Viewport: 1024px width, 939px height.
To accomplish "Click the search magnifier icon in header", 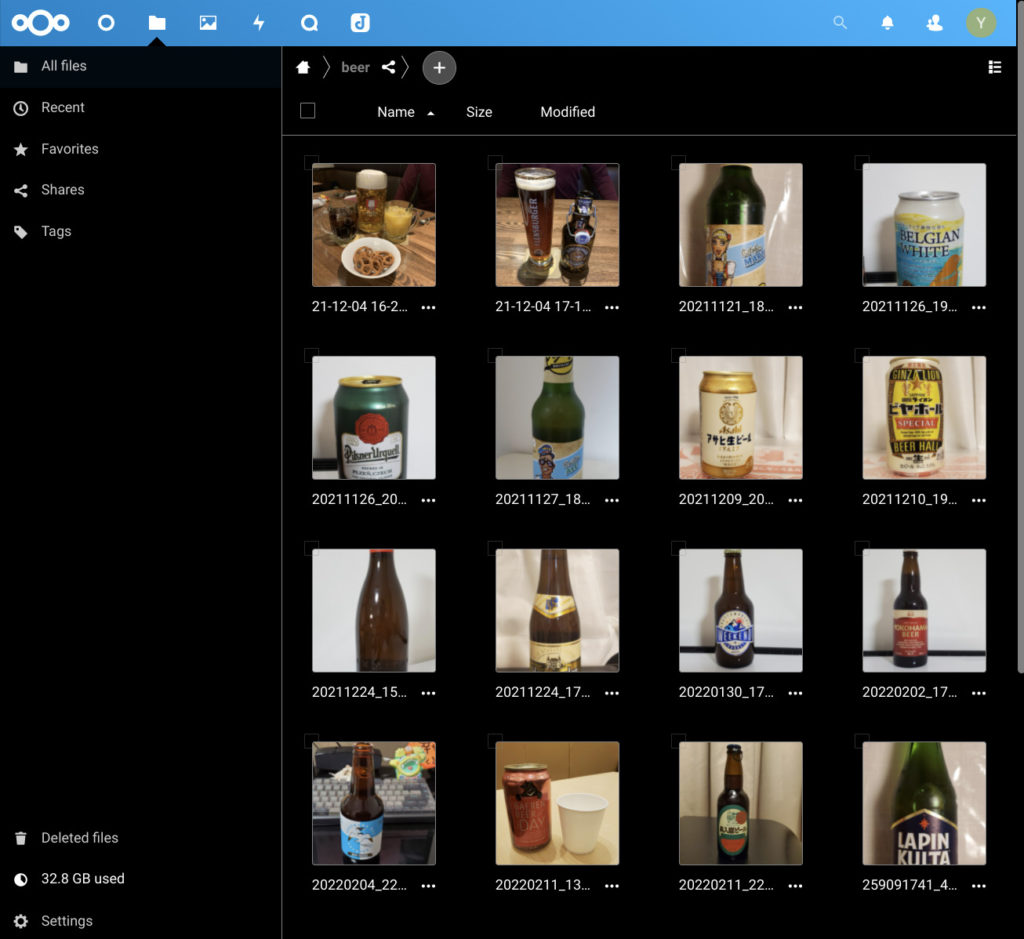I will (840, 23).
